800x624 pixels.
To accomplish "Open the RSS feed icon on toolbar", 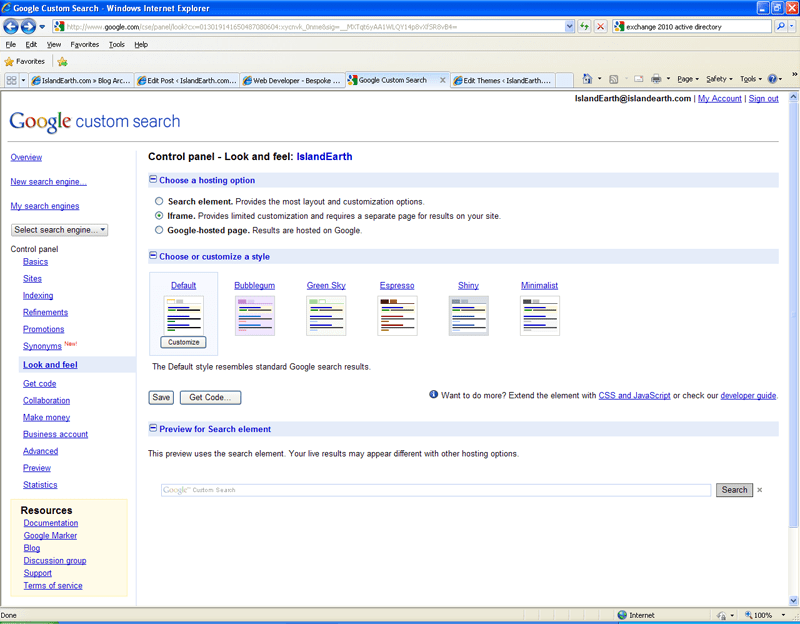I will pyautogui.click(x=612, y=79).
